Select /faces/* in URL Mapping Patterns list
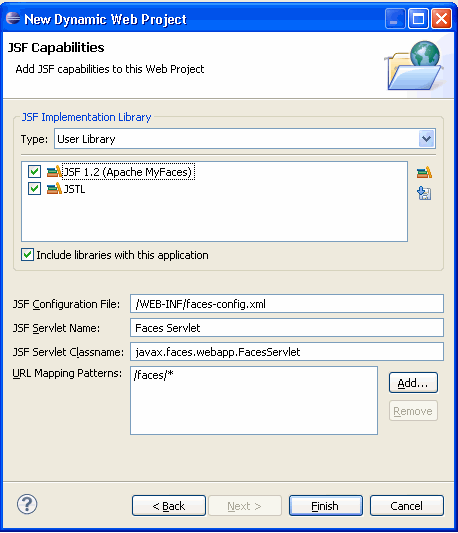 [x=154, y=375]
